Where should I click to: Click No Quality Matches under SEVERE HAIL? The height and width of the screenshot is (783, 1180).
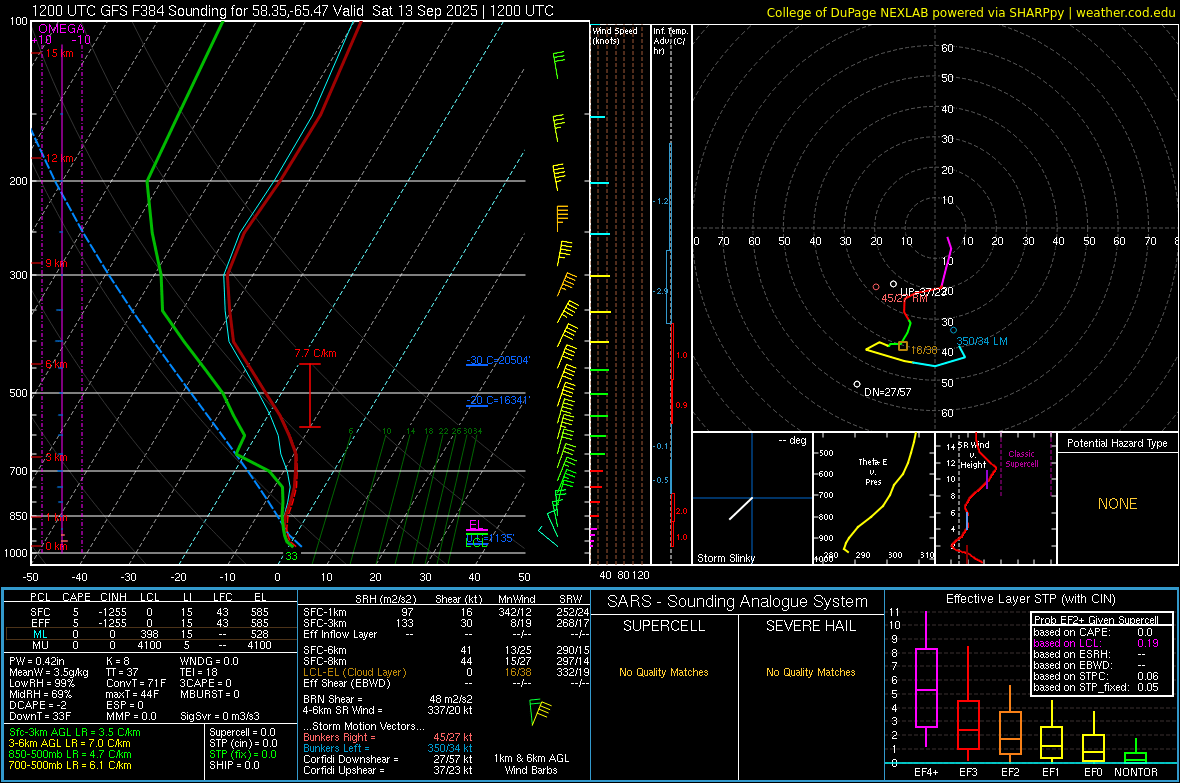click(x=810, y=672)
